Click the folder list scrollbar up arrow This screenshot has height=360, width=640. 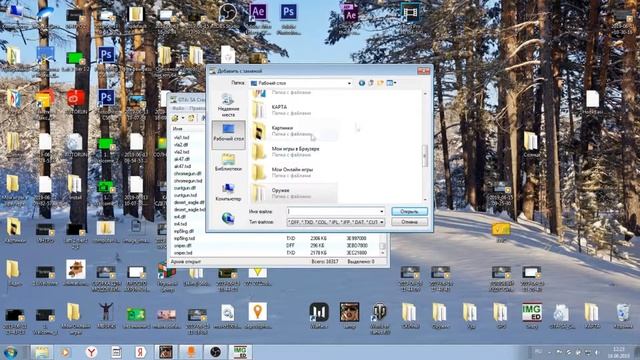[425, 94]
